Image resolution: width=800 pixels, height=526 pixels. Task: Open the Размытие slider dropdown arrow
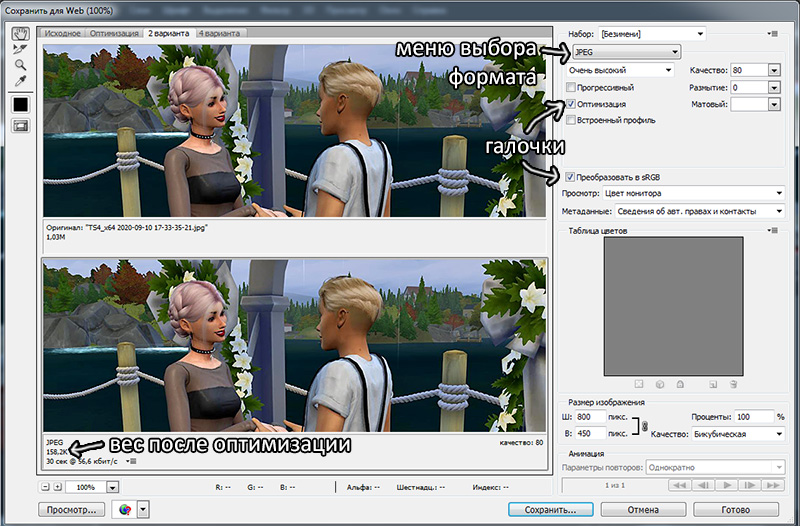point(774,88)
